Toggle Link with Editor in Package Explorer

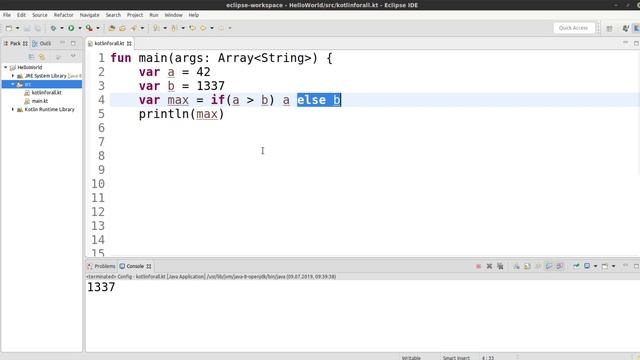(42, 57)
